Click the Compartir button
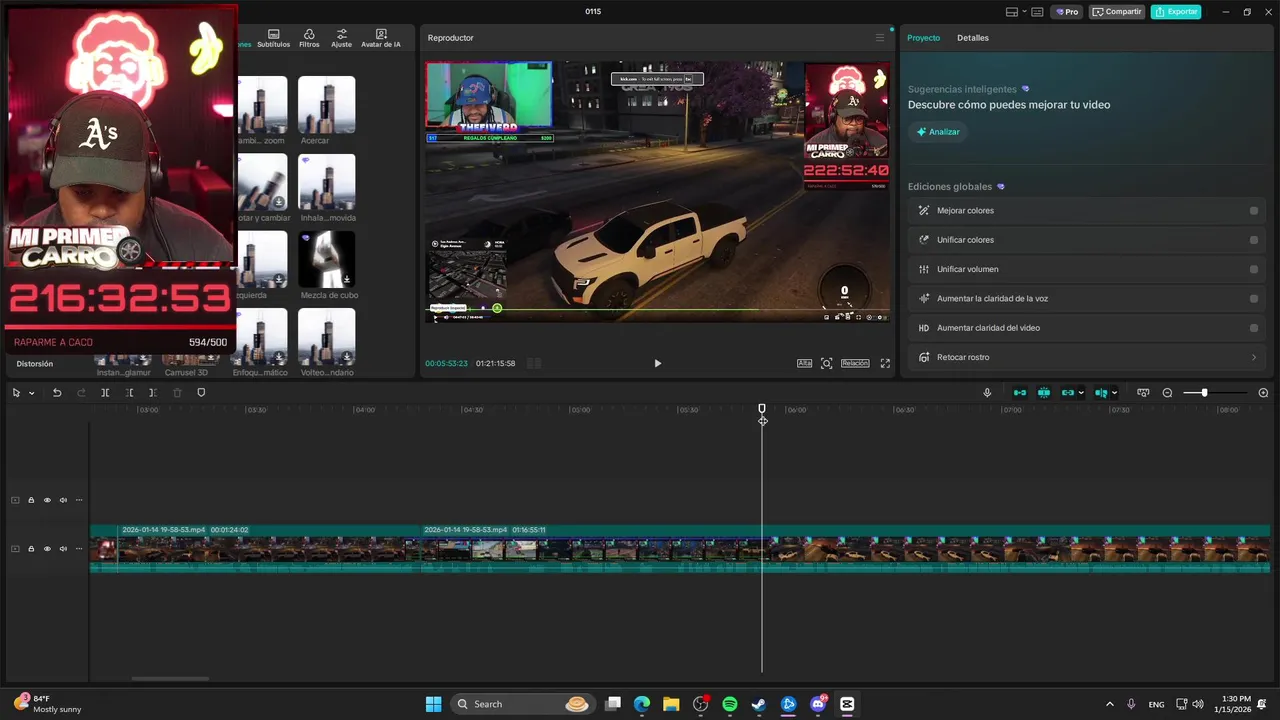Image resolution: width=1280 pixels, height=720 pixels. click(x=1117, y=12)
